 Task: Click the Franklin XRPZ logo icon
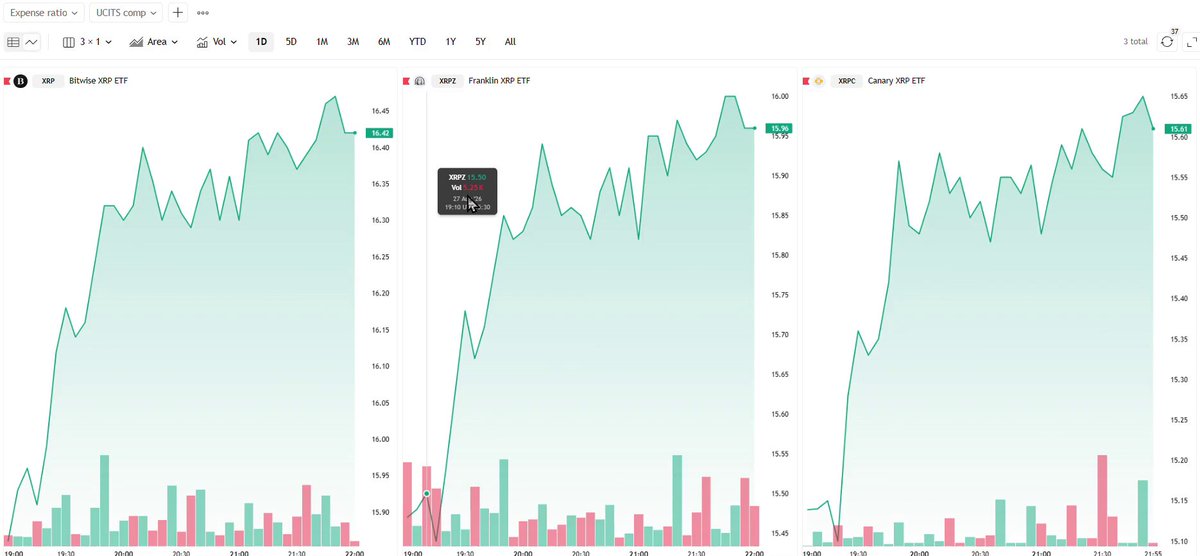(420, 80)
